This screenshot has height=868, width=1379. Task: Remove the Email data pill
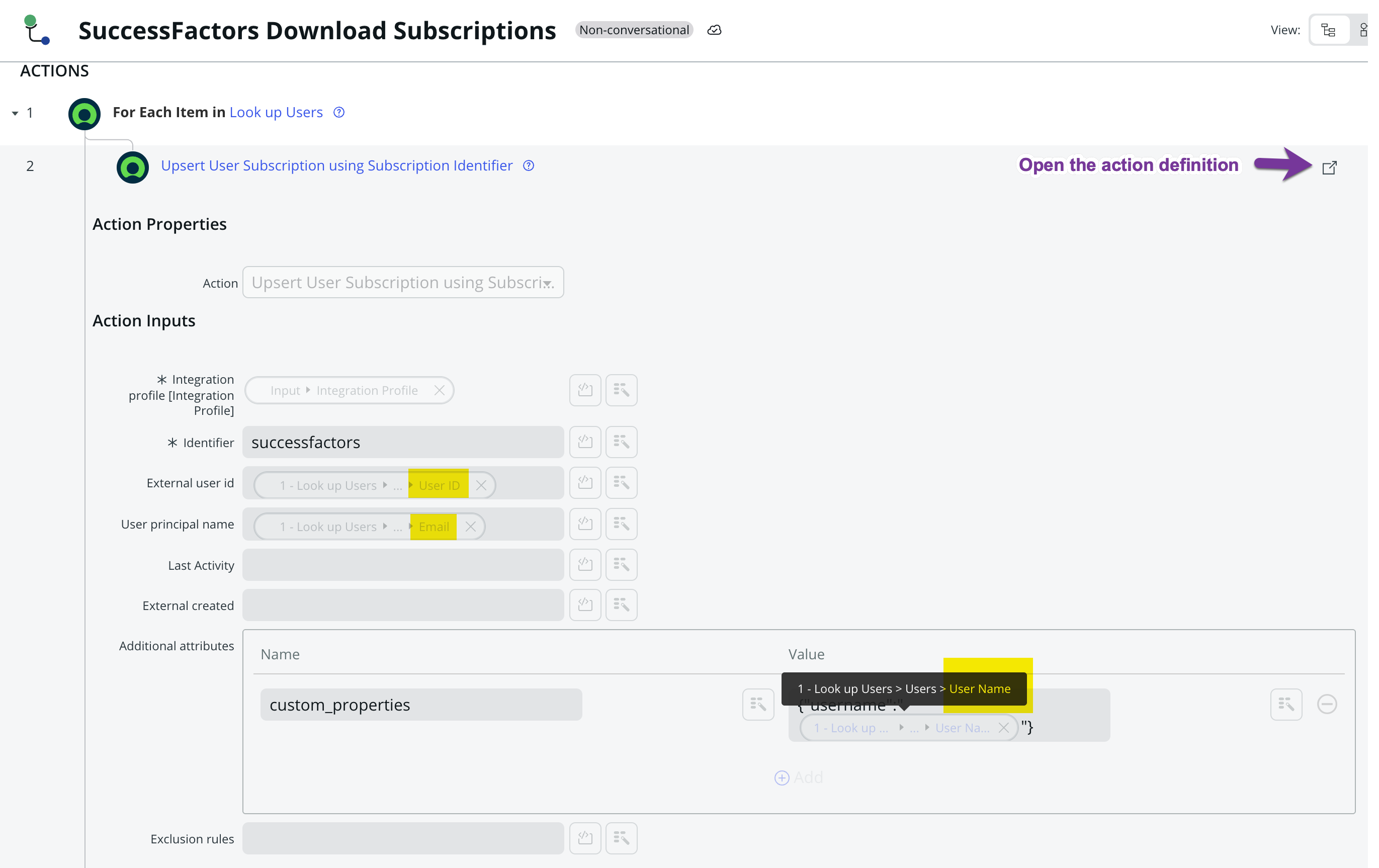click(470, 527)
